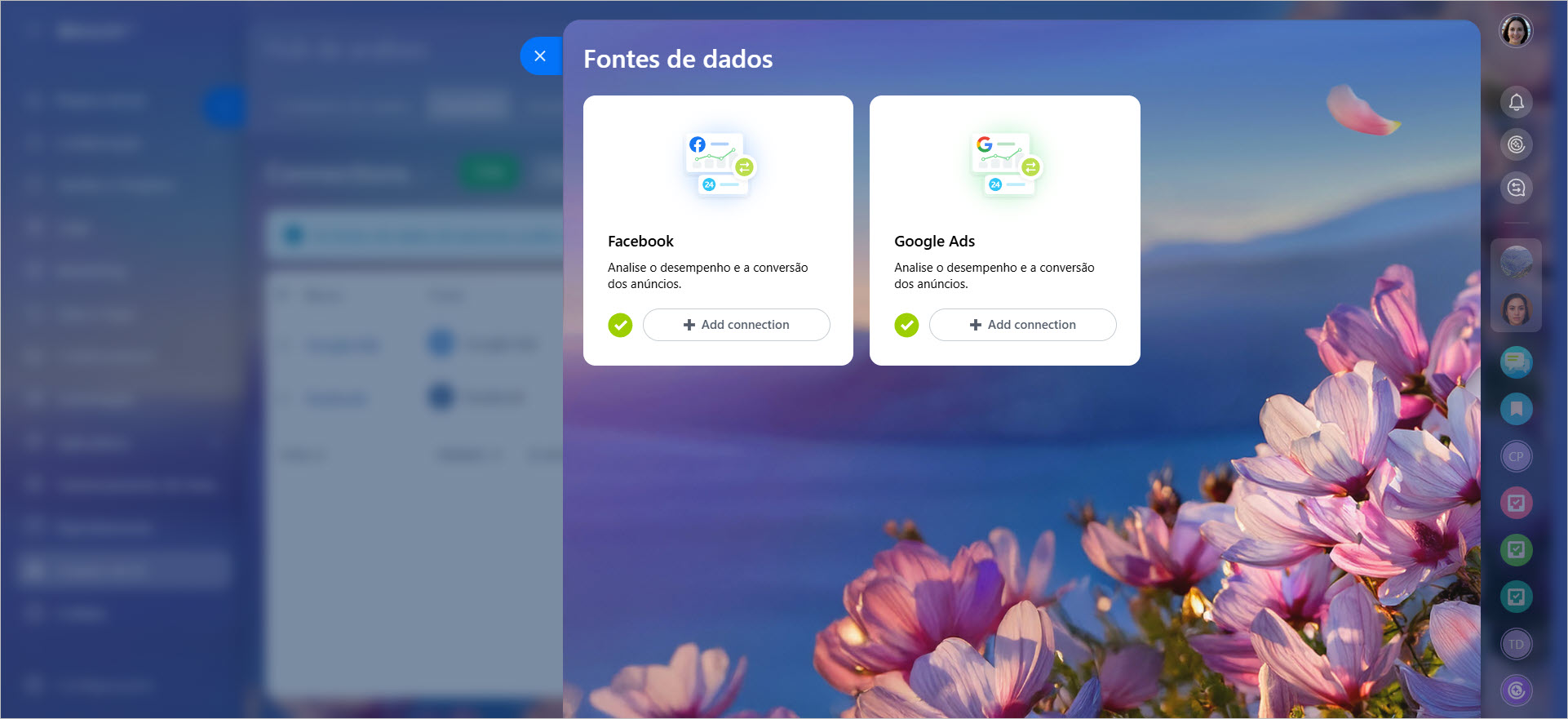Open the CP chat avatar
The width and height of the screenshot is (1568, 719).
click(1516, 456)
